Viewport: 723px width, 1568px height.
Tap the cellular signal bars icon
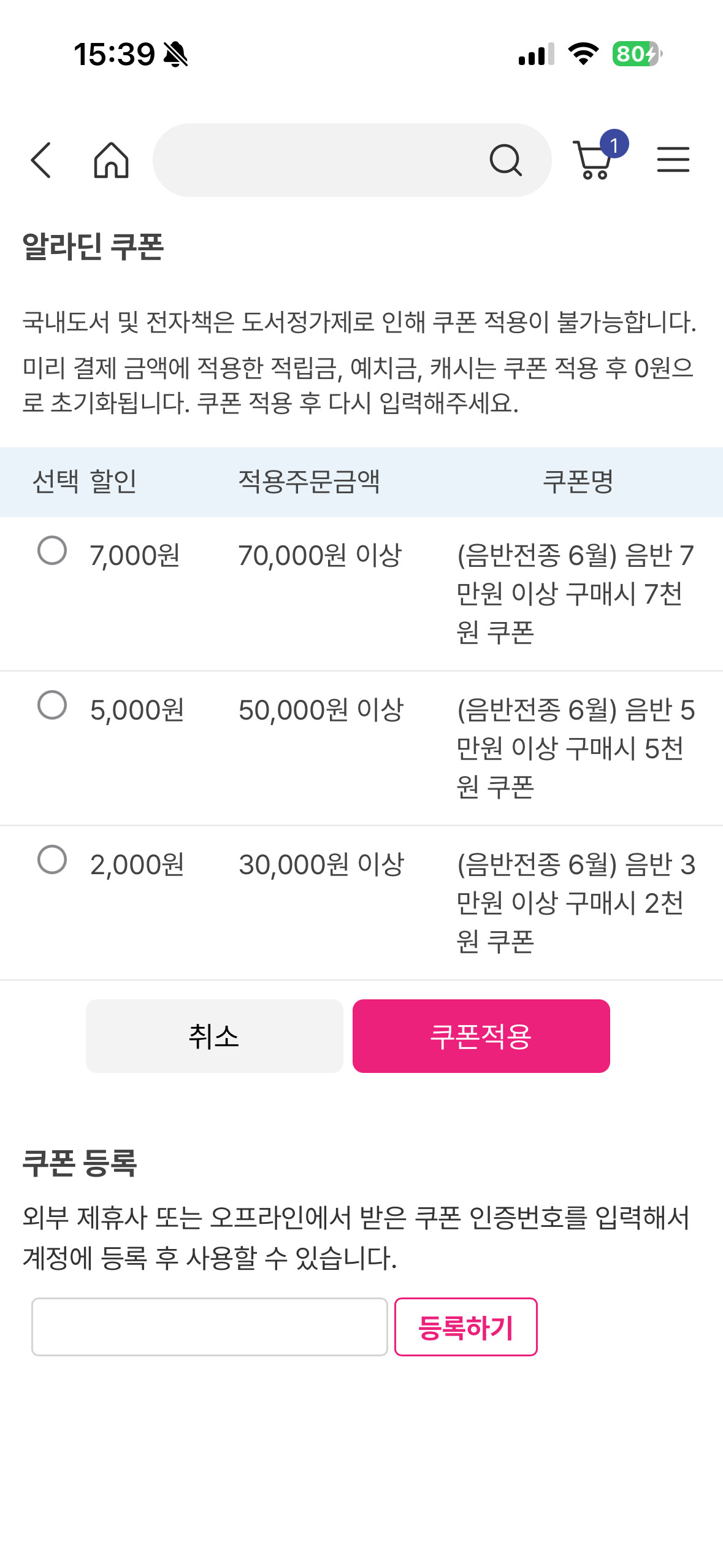coord(536,54)
